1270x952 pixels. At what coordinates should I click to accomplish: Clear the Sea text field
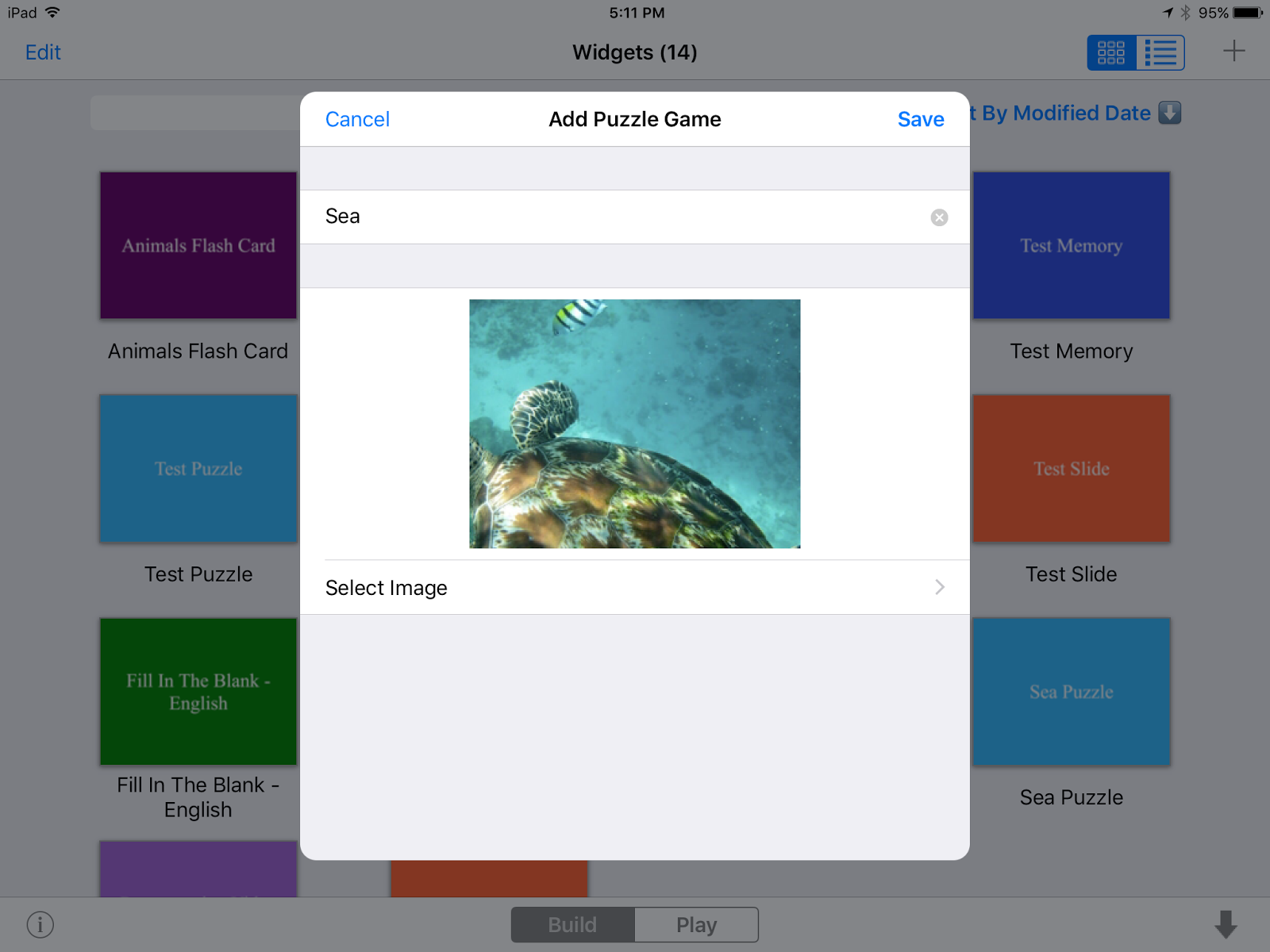point(939,217)
